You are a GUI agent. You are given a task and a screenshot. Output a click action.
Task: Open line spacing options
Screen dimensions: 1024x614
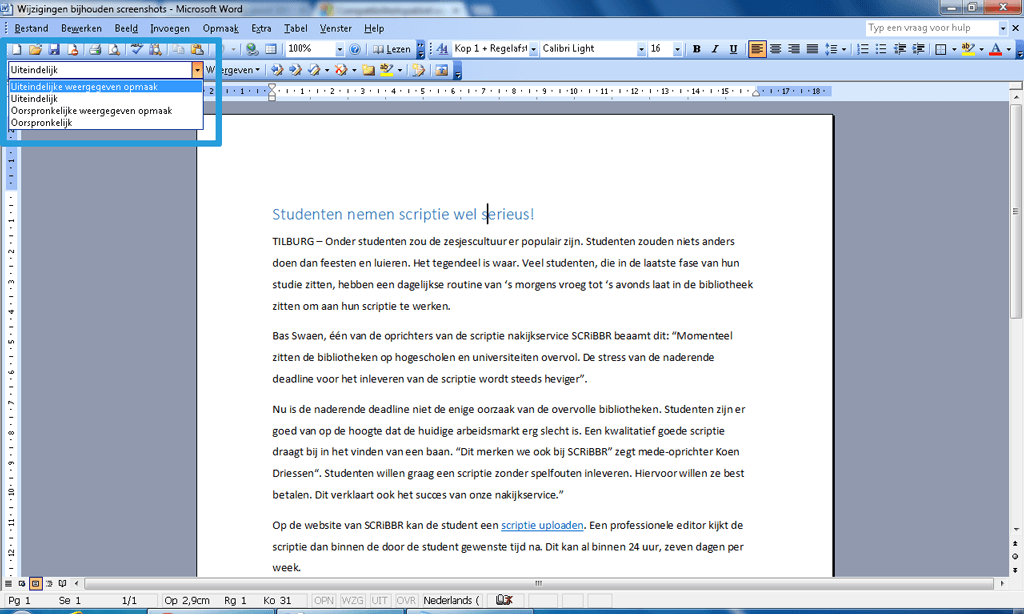pos(831,49)
